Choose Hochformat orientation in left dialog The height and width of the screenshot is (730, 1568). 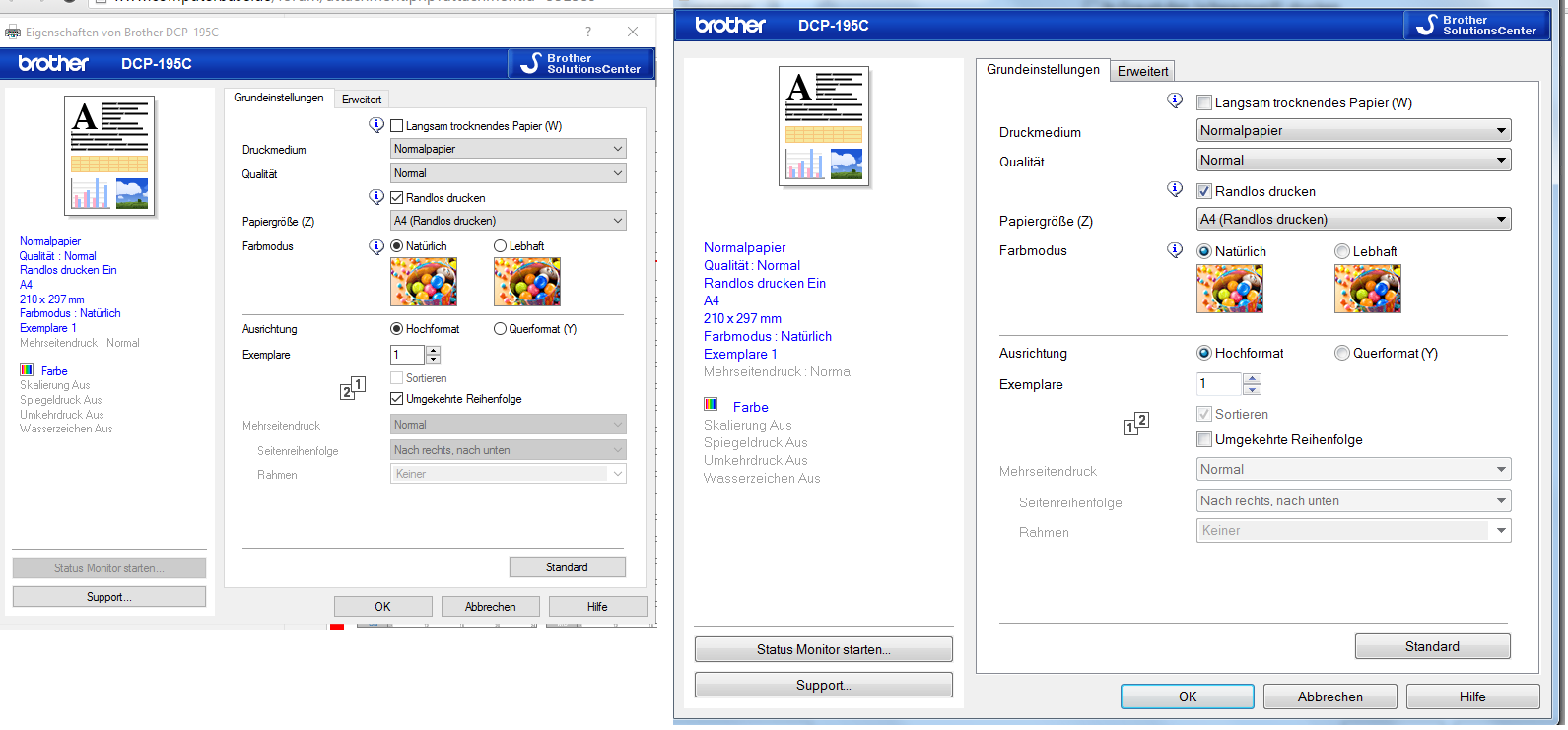[397, 329]
